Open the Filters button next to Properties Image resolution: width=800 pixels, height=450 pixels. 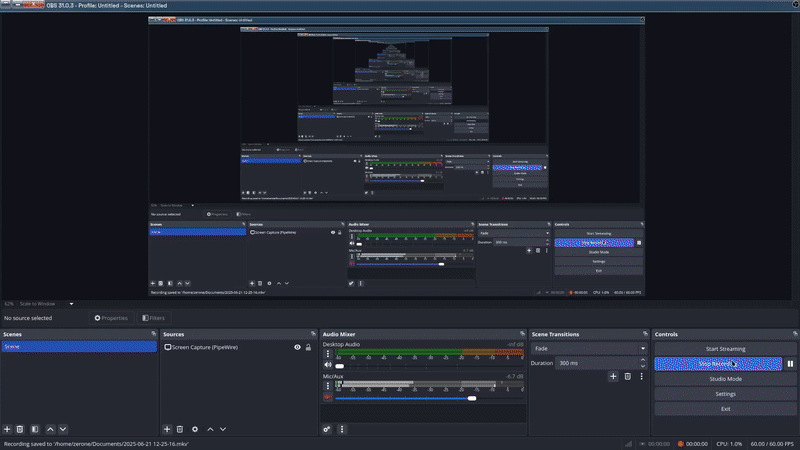coord(154,318)
